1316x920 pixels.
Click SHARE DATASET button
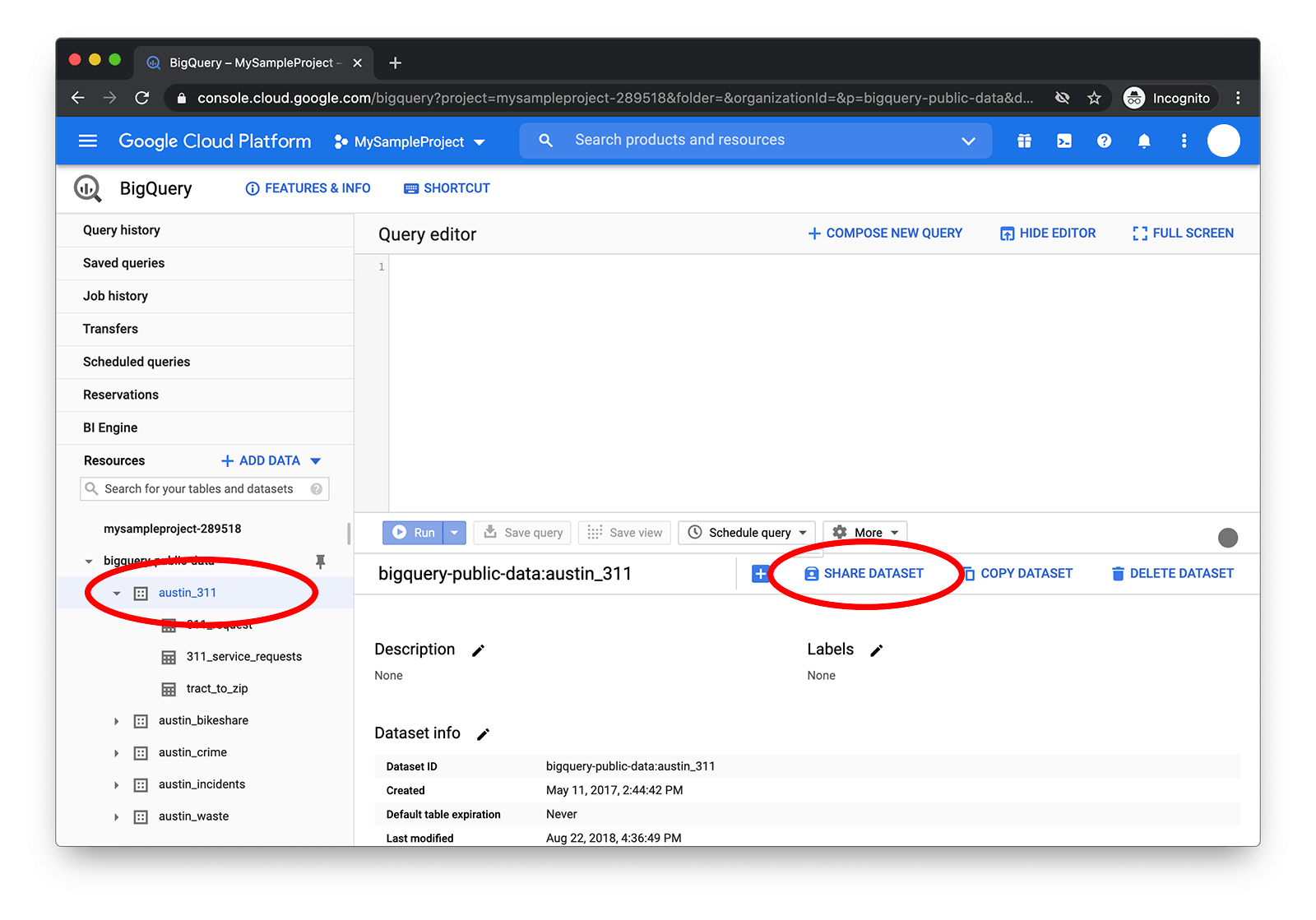pyautogui.click(x=864, y=574)
